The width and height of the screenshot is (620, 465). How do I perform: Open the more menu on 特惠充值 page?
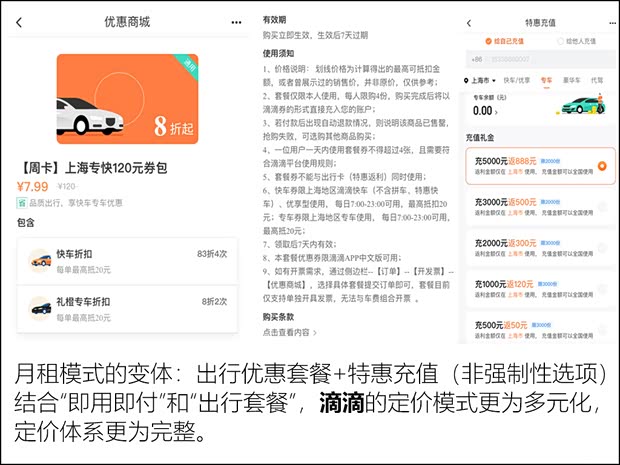[x=612, y=23]
